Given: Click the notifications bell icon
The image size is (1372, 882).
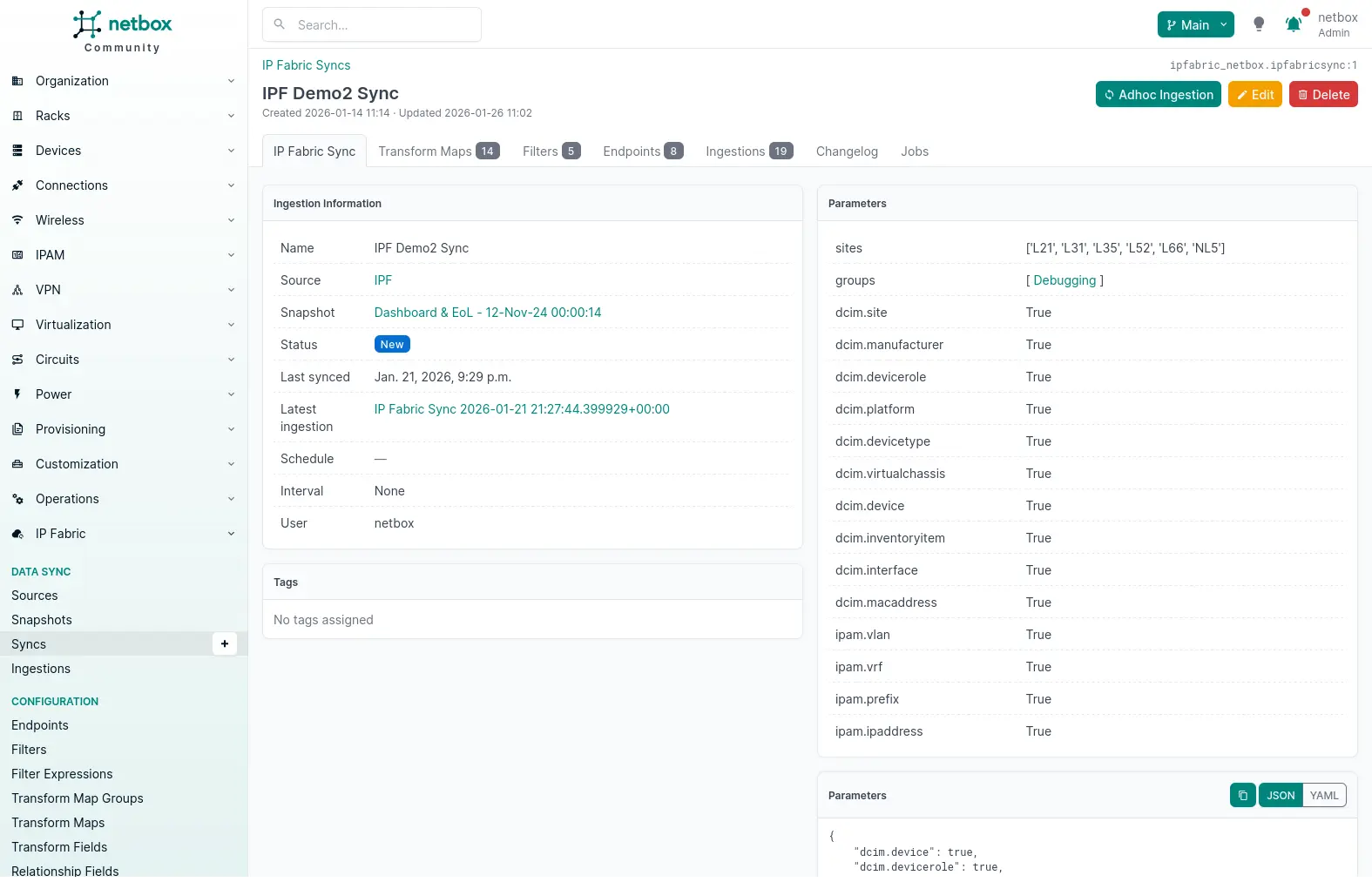Looking at the screenshot, I should coord(1294,24).
